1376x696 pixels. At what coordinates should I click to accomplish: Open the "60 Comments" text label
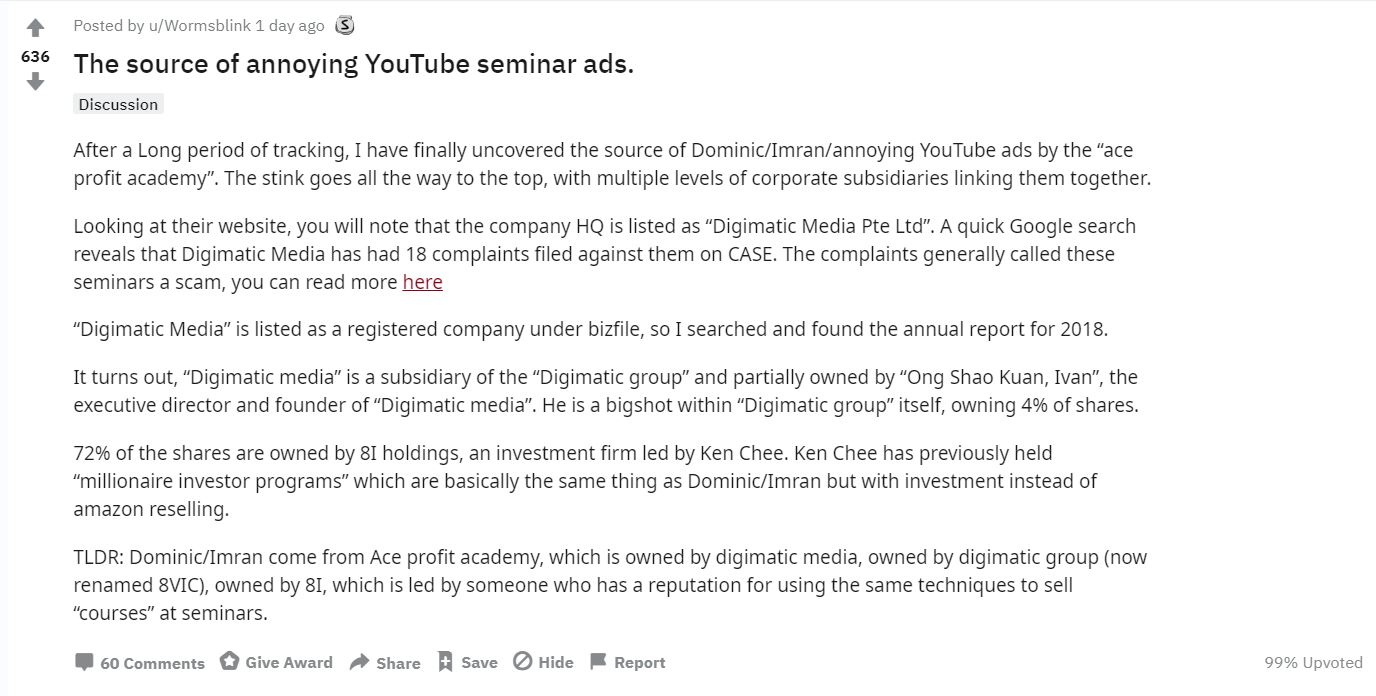coord(152,663)
